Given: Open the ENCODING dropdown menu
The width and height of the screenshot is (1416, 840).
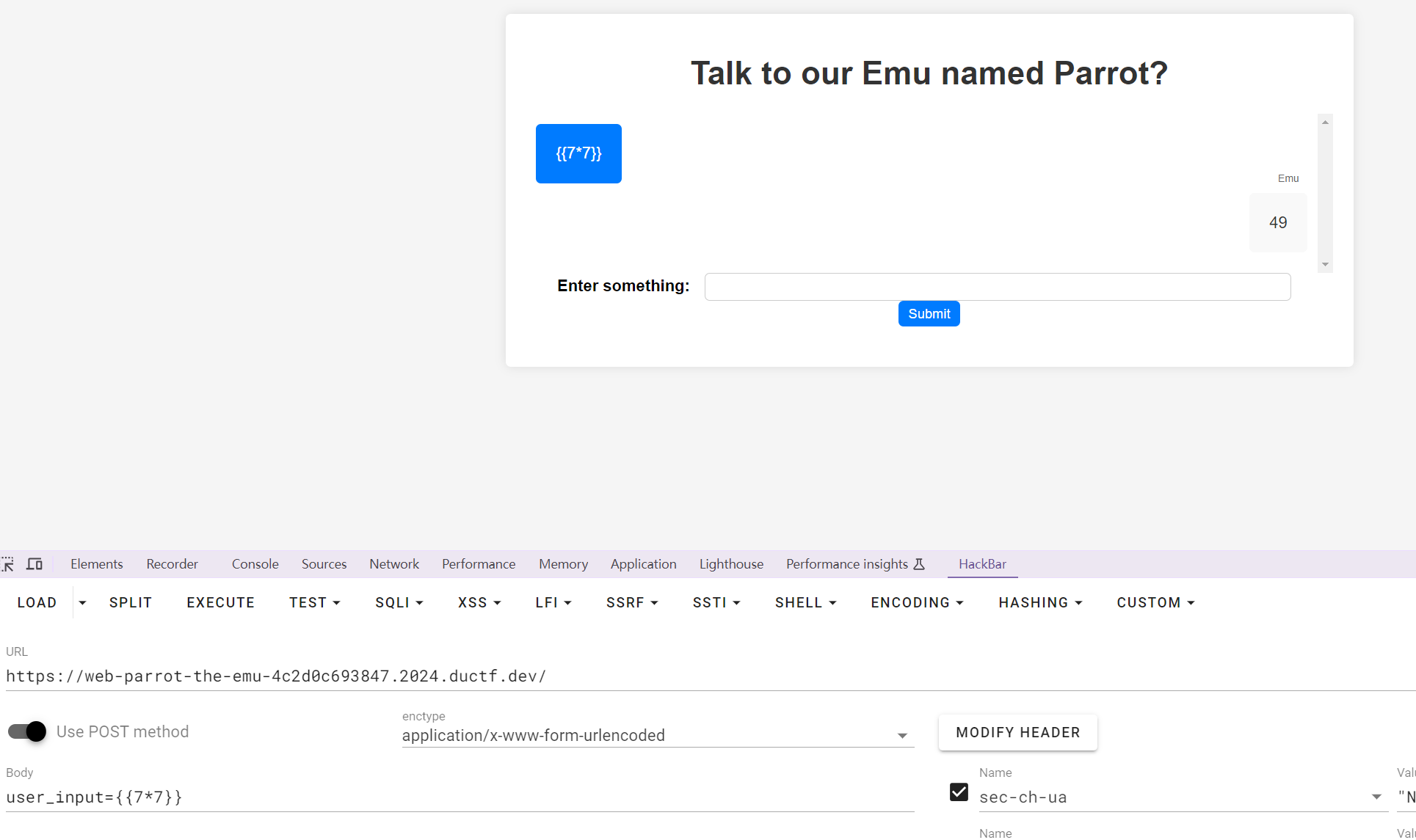Looking at the screenshot, I should (917, 602).
